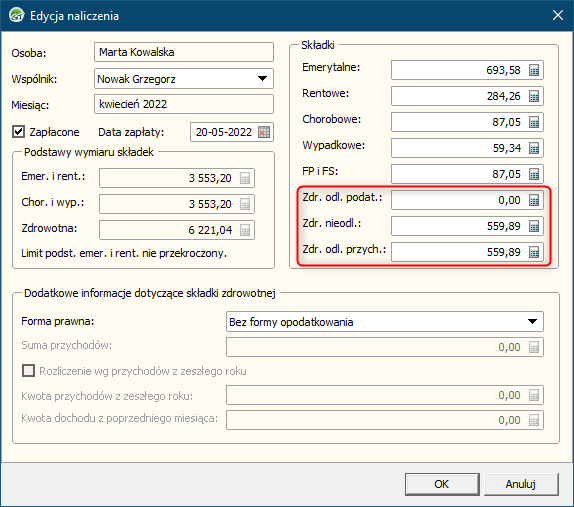Open calculator icon for FP i FS field

point(534,174)
